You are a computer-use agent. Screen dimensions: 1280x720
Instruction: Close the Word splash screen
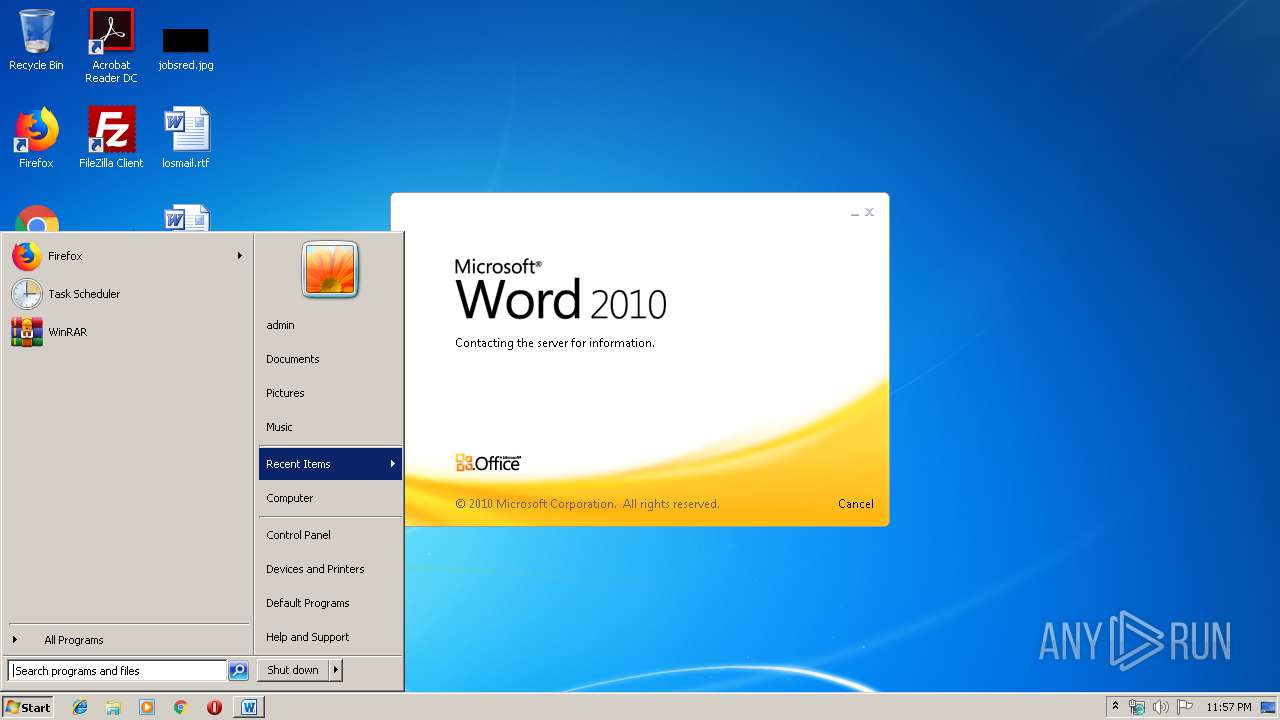(869, 212)
